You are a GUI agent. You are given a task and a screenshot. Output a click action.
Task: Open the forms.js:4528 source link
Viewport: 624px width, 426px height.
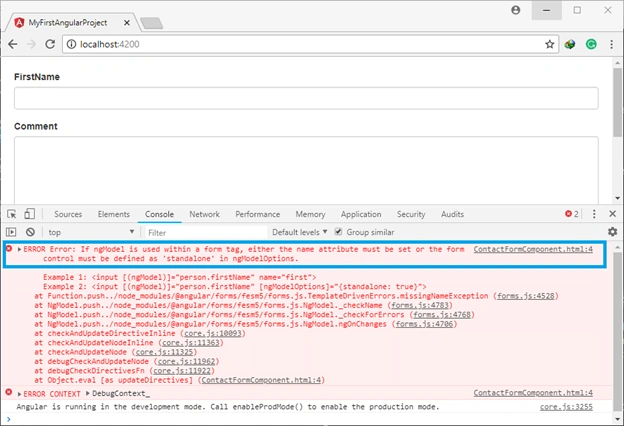[x=526, y=296]
